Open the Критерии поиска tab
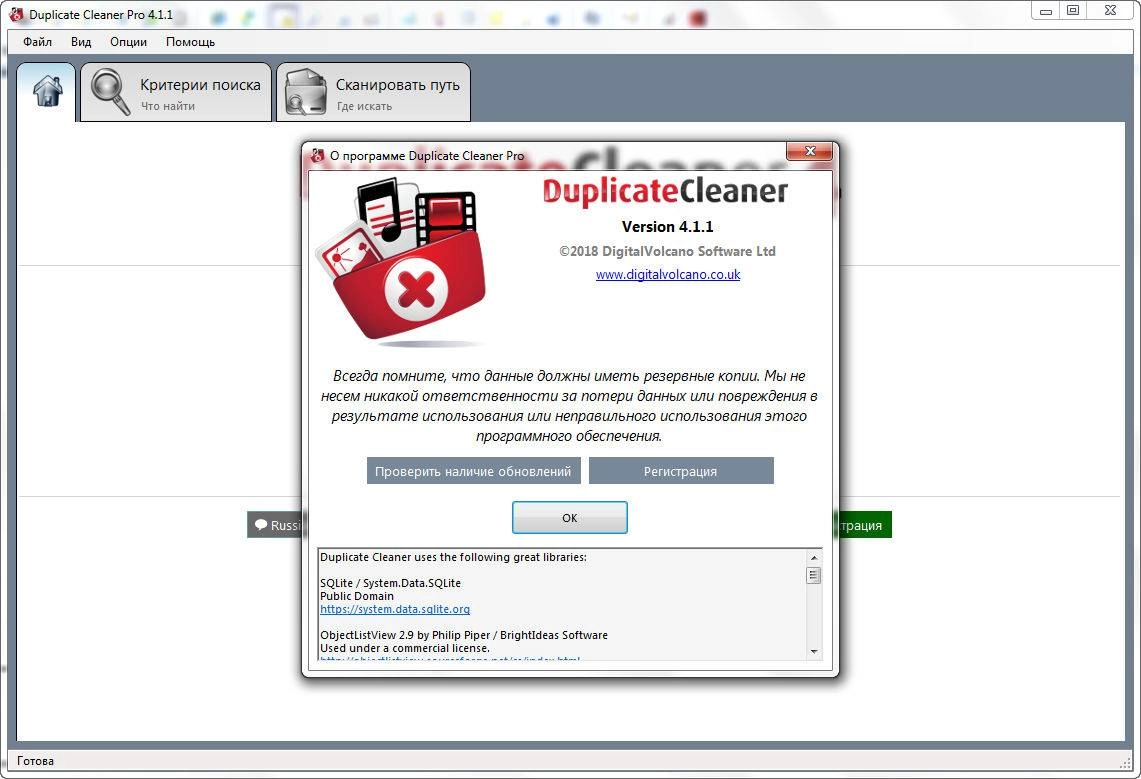 click(175, 92)
